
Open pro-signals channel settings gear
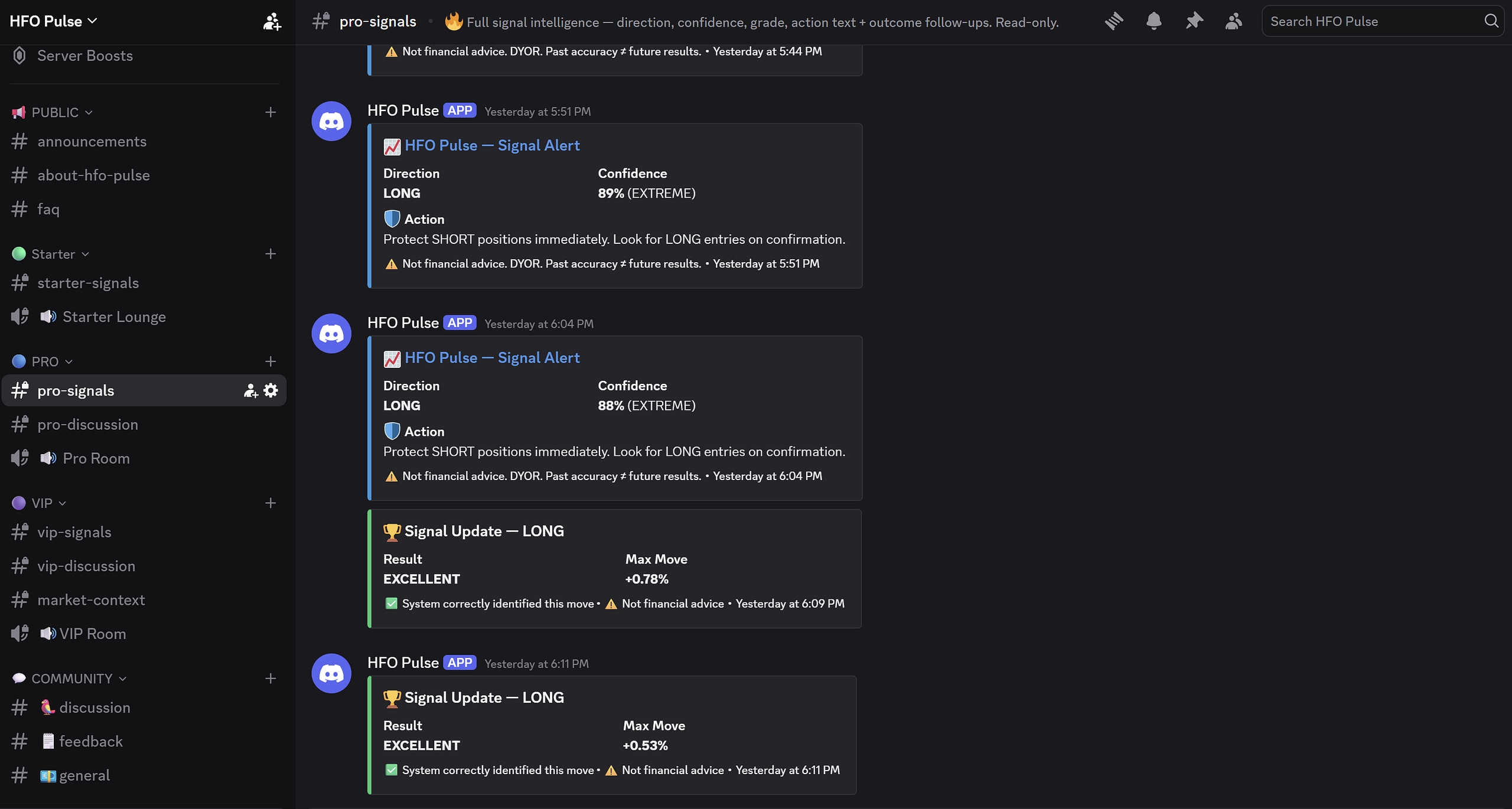click(x=271, y=390)
